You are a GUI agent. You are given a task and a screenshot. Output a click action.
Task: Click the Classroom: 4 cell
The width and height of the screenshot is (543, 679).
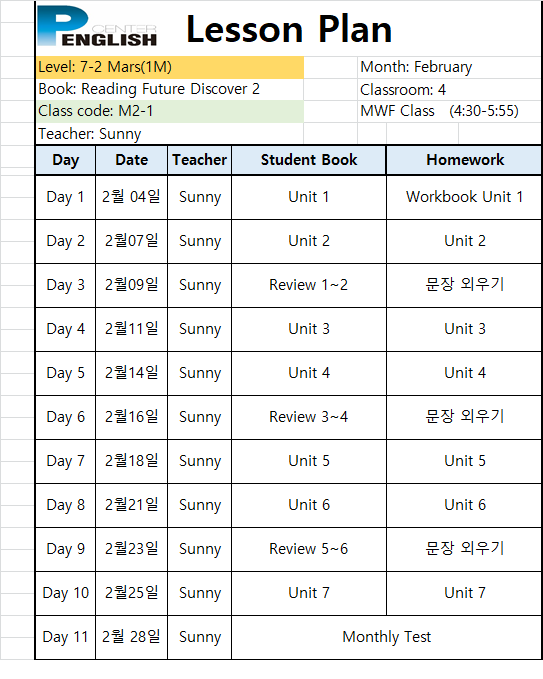click(449, 90)
